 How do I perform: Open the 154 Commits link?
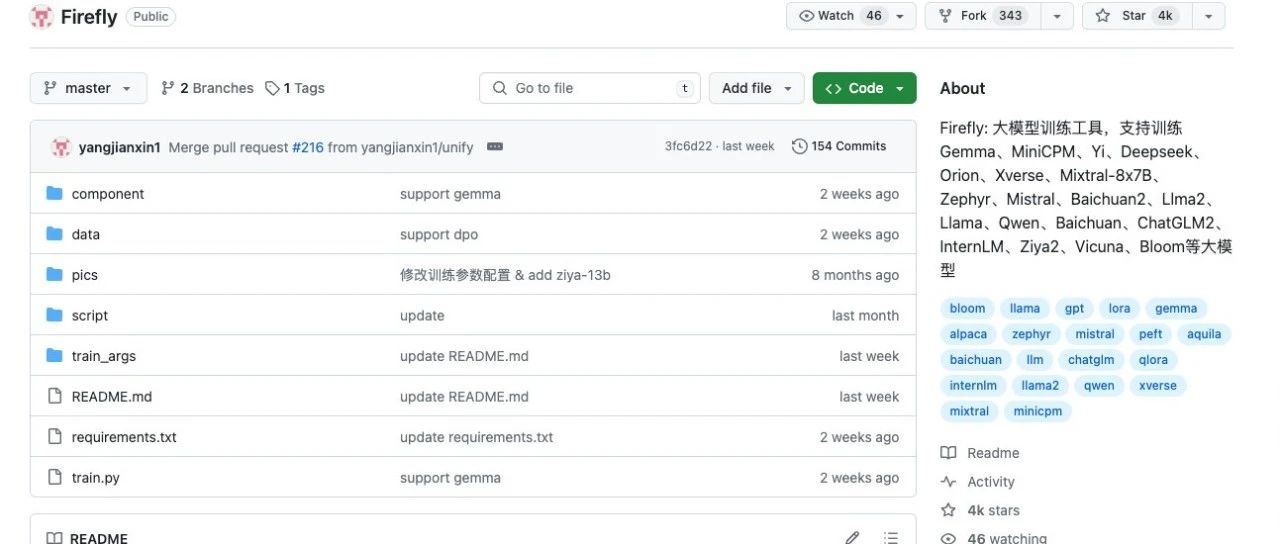[x=839, y=146]
